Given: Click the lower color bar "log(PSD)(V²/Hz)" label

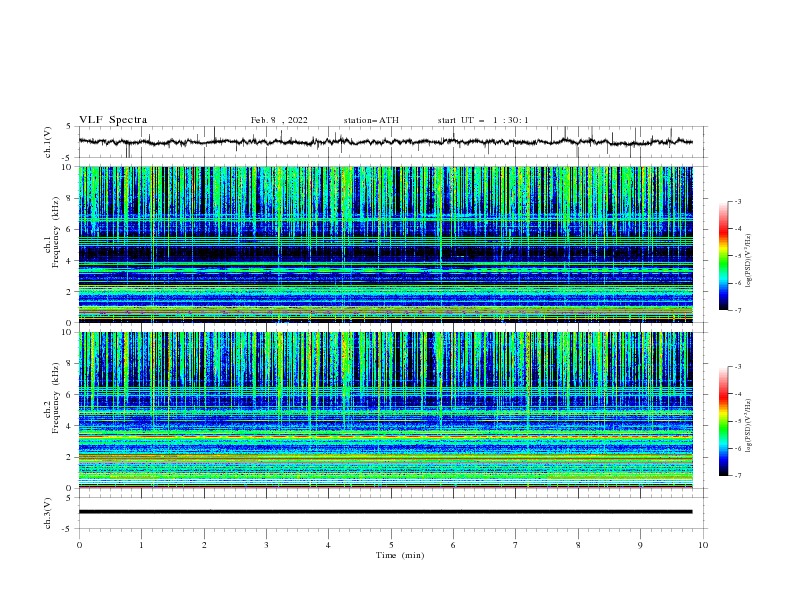Looking at the screenshot, I should tap(748, 426).
